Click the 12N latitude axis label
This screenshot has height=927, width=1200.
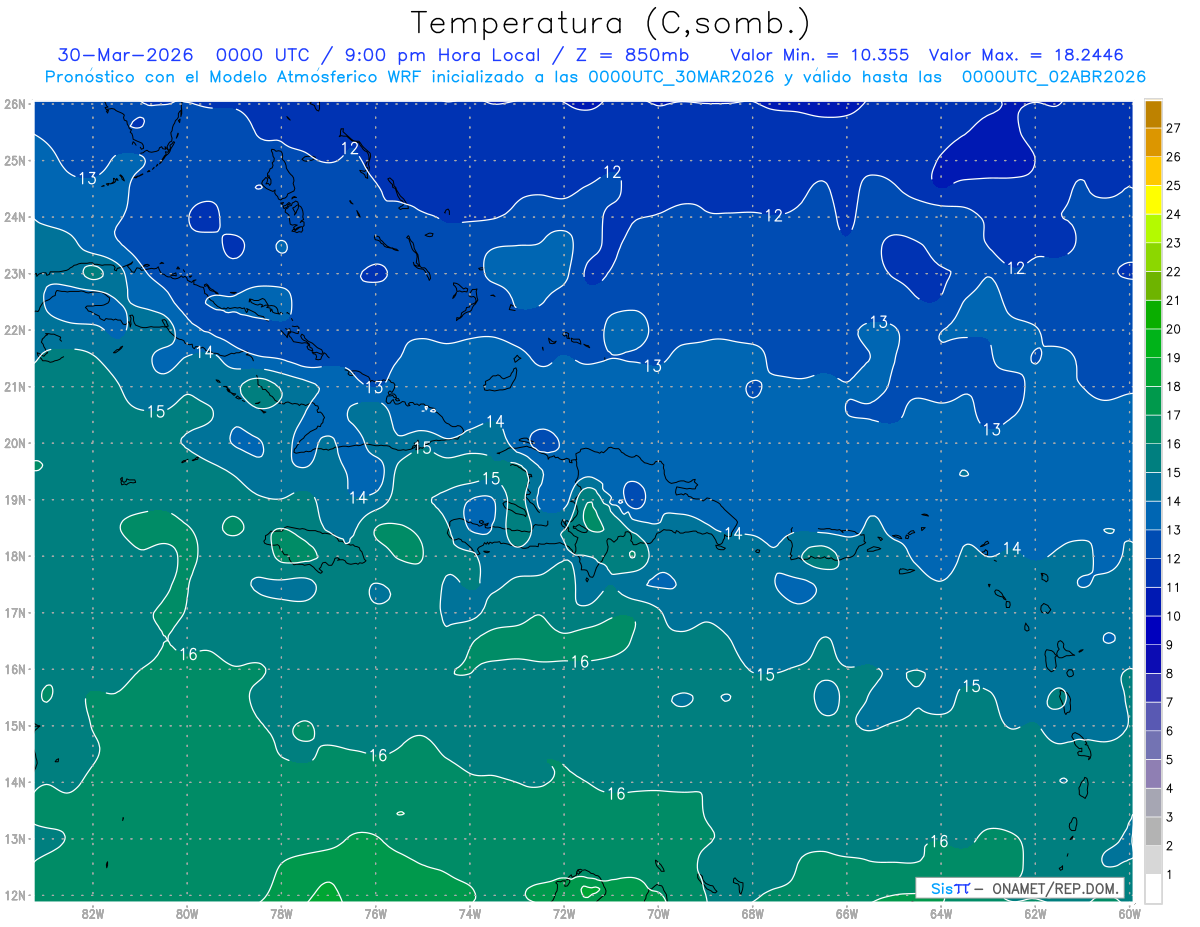14,895
